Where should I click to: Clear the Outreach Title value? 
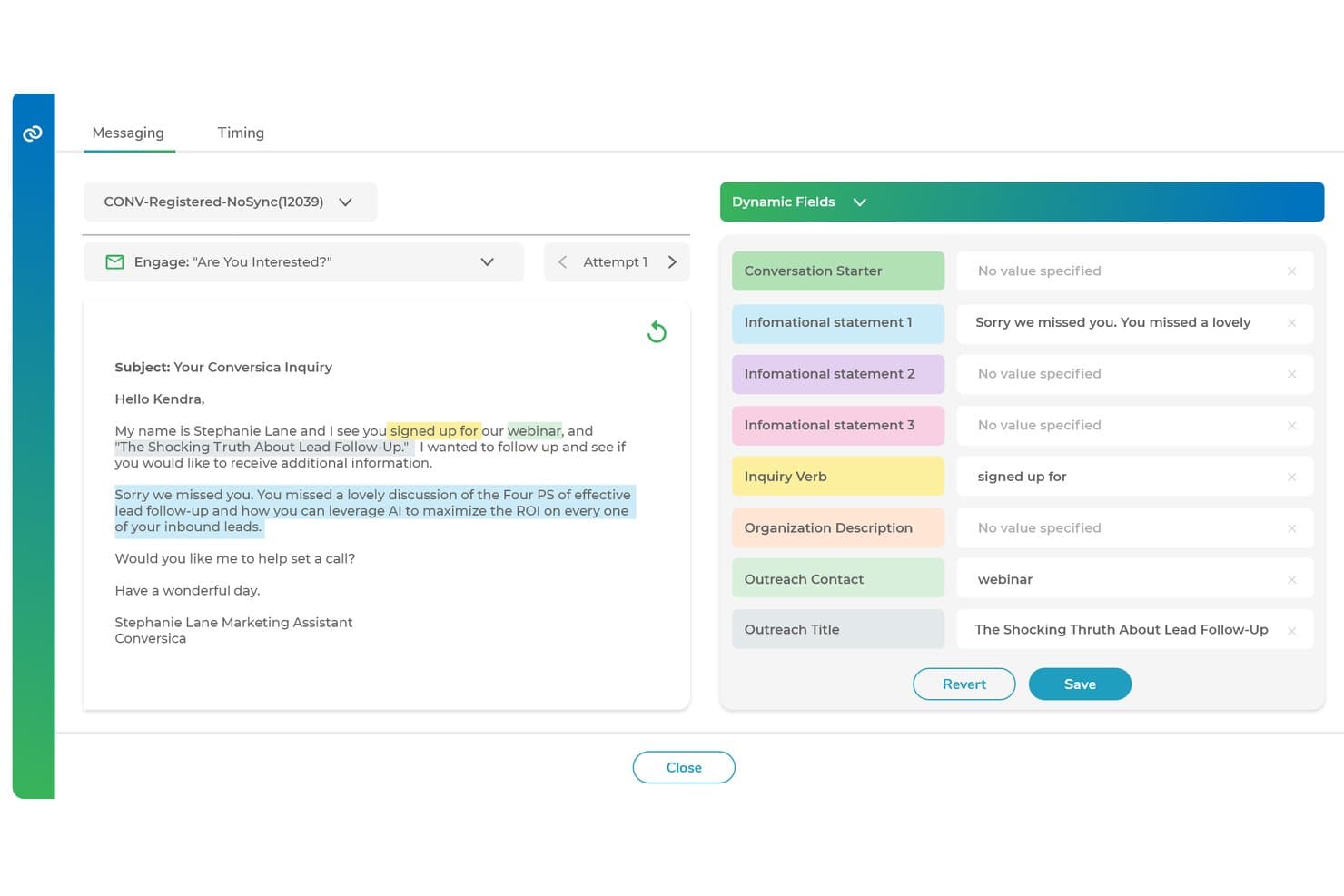(x=1291, y=630)
